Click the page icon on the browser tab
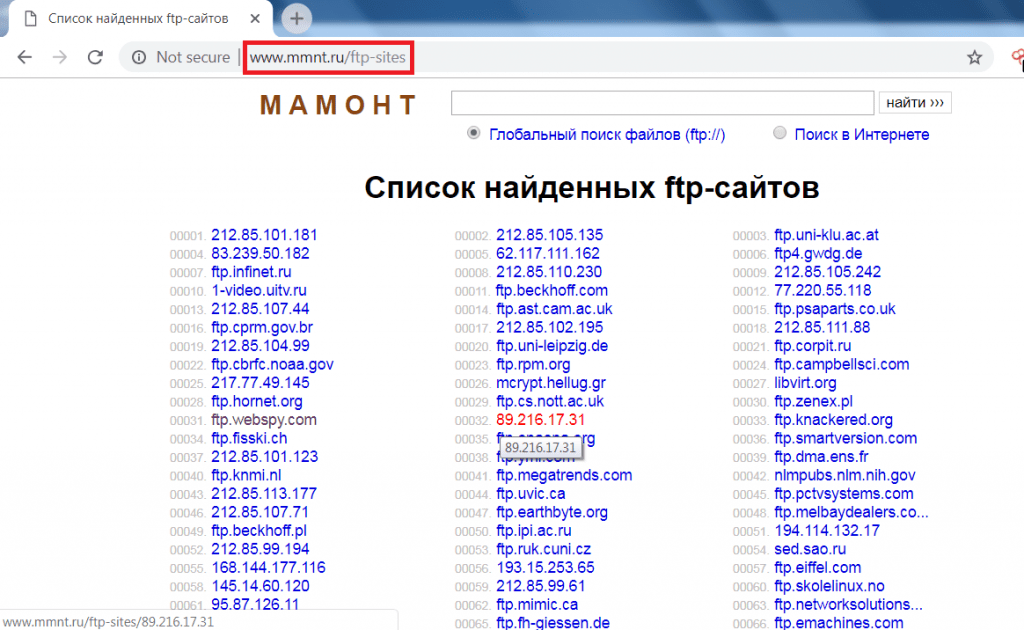The width and height of the screenshot is (1024, 630). click(x=28, y=17)
